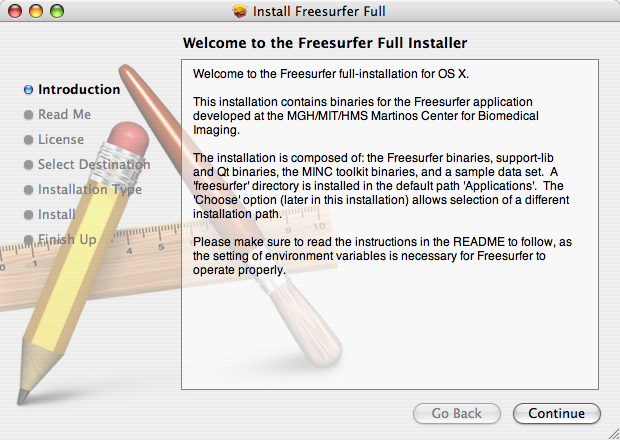
Task: Click the package icon in the title bar
Action: [x=239, y=12]
